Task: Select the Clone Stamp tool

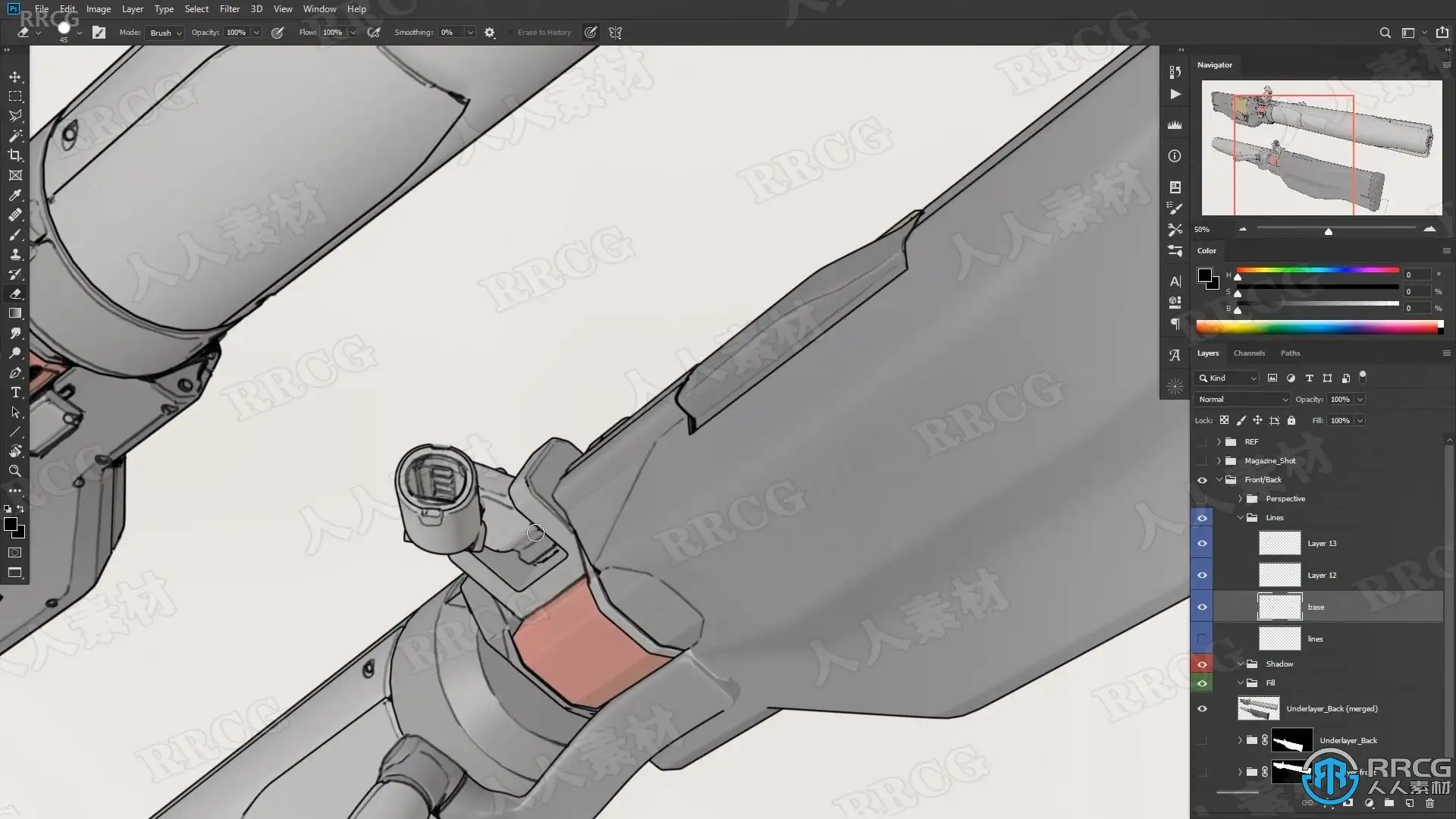Action: coord(15,254)
